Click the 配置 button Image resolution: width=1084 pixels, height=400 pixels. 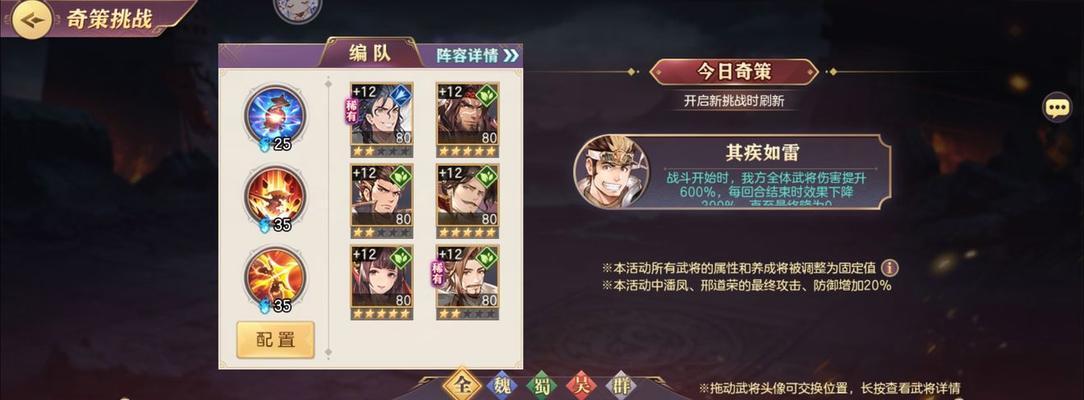pos(275,340)
